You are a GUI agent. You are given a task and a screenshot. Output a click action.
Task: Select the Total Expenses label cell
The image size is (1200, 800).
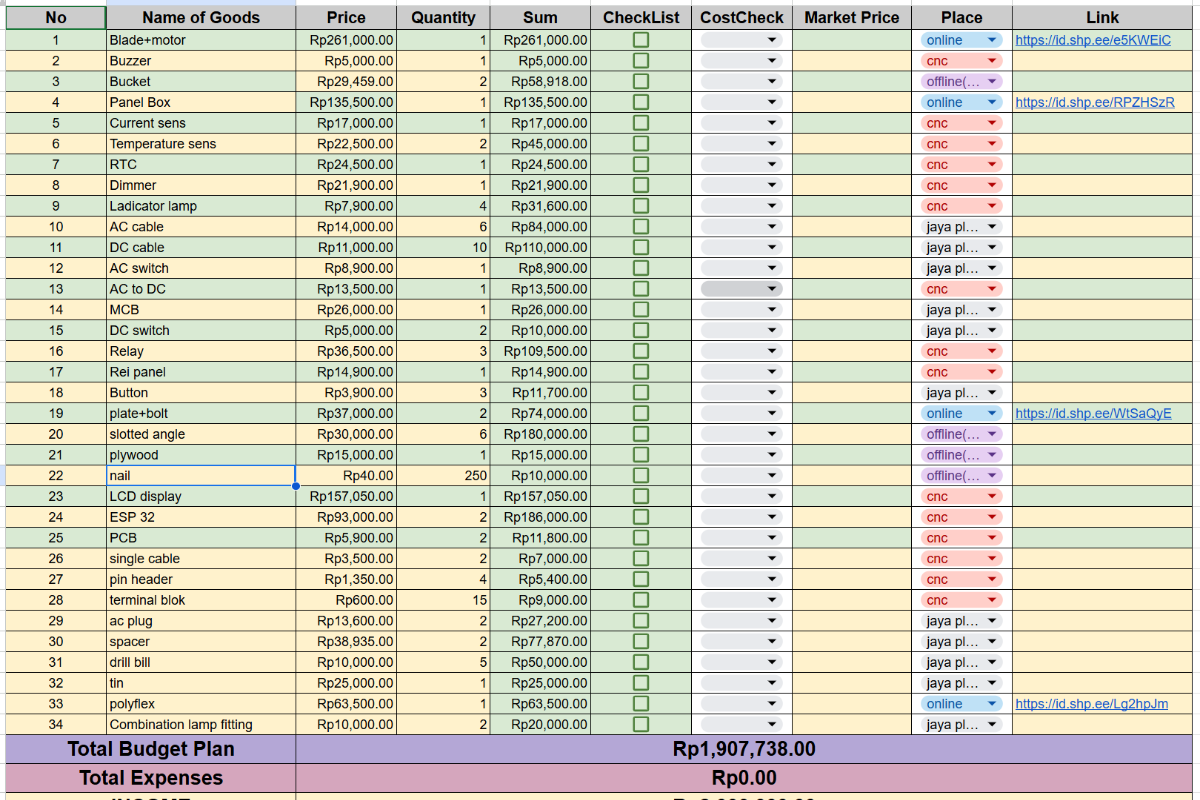coord(151,778)
